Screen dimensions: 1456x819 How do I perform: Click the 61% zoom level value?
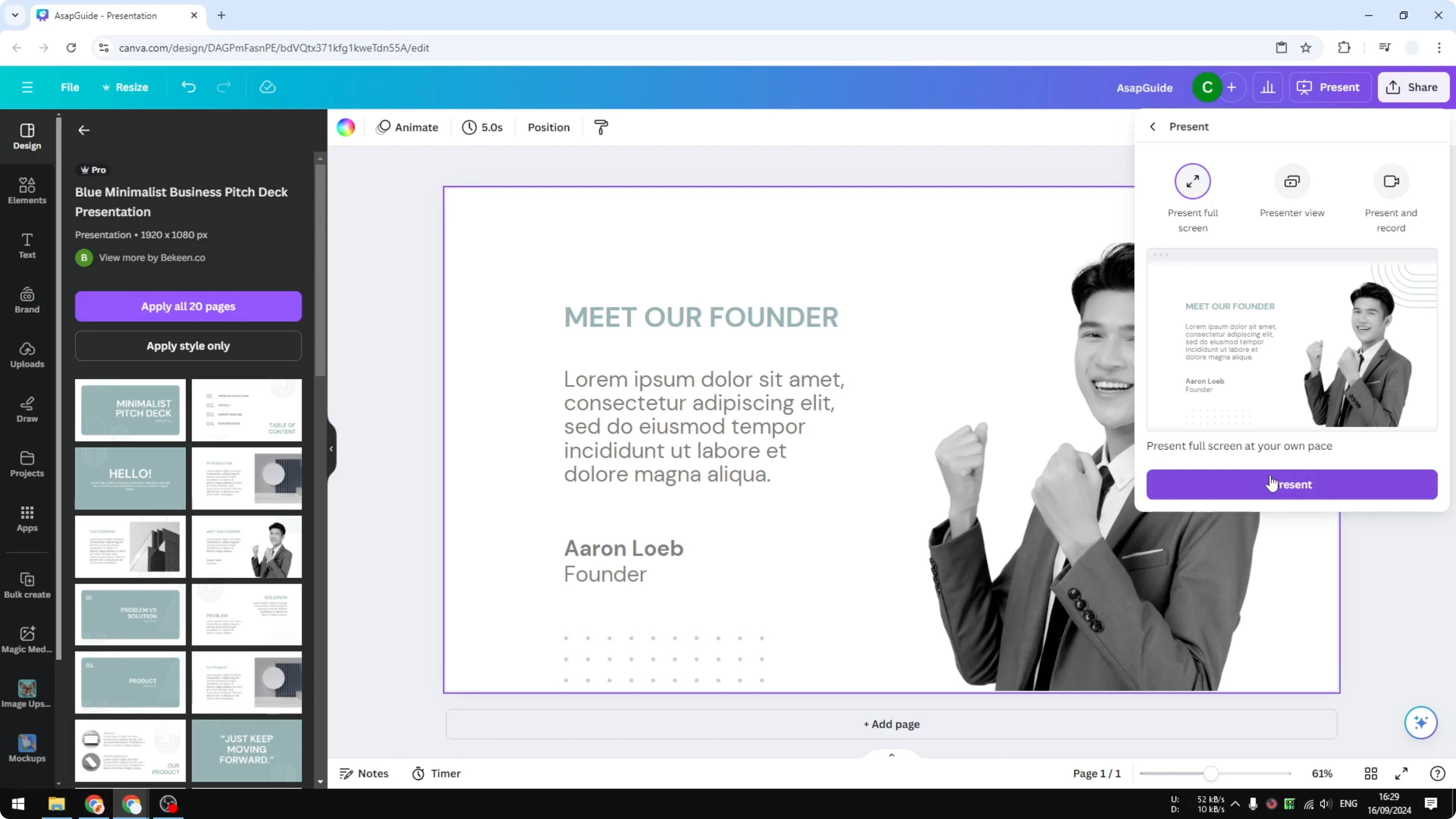(1322, 773)
